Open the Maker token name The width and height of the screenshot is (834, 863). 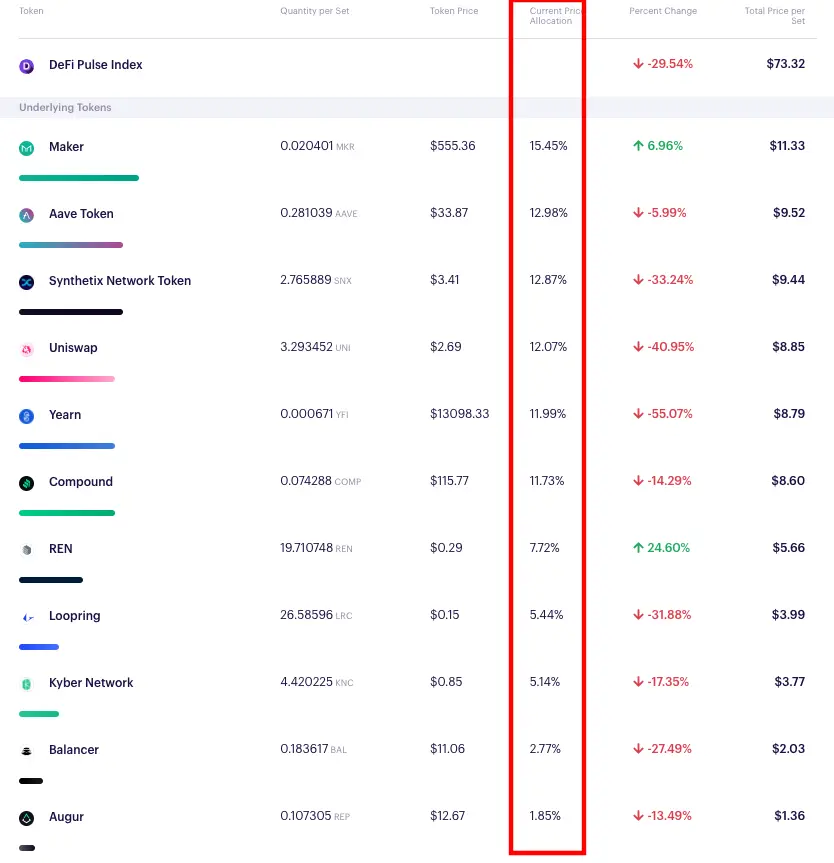[66, 146]
